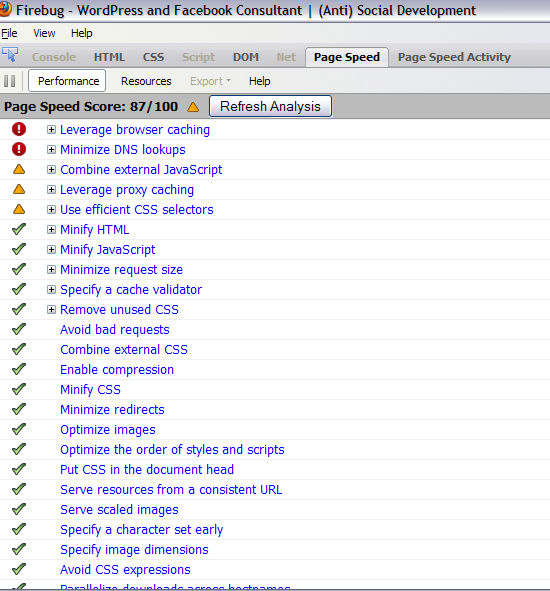Switch to the Script tab
550x591 pixels.
pos(198,57)
